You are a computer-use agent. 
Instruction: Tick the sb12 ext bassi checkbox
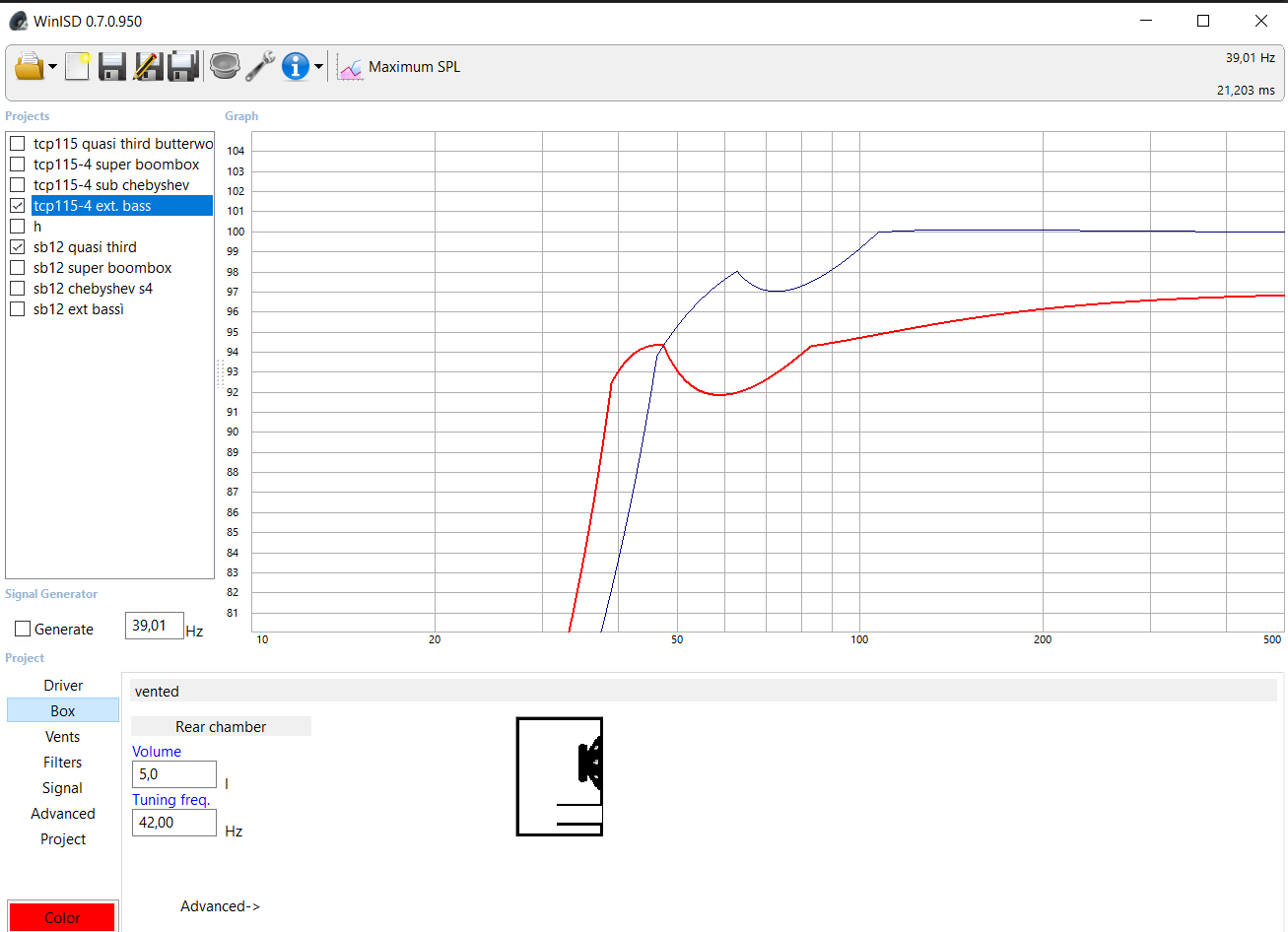17,309
